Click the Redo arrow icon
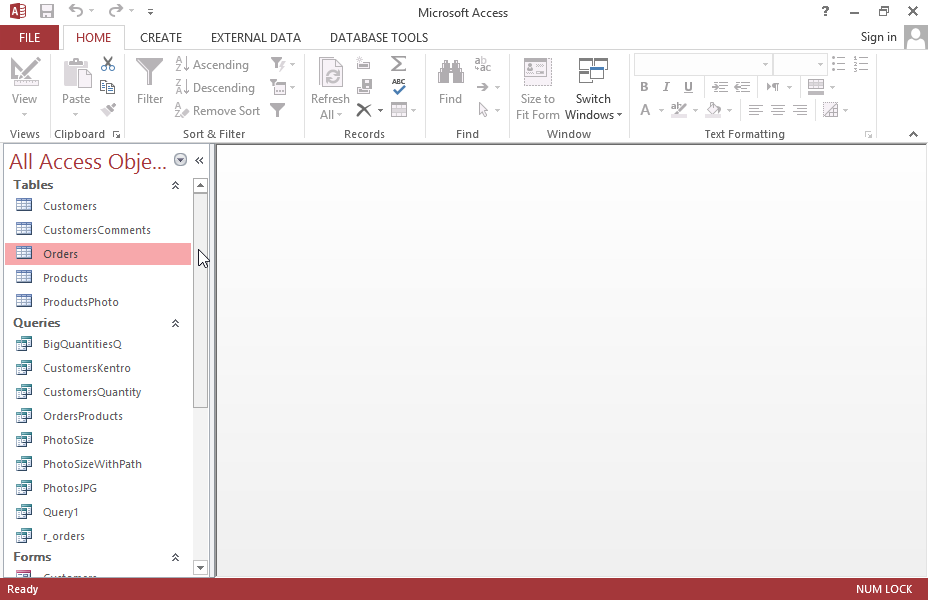This screenshot has width=928, height=600. click(116, 11)
